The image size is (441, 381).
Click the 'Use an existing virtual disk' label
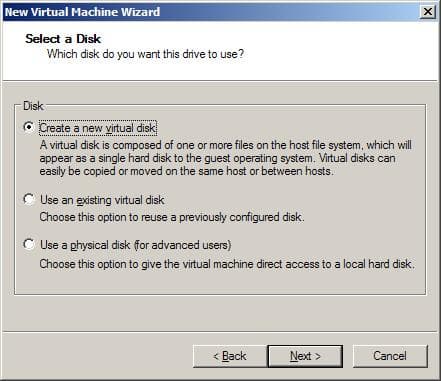point(102,200)
